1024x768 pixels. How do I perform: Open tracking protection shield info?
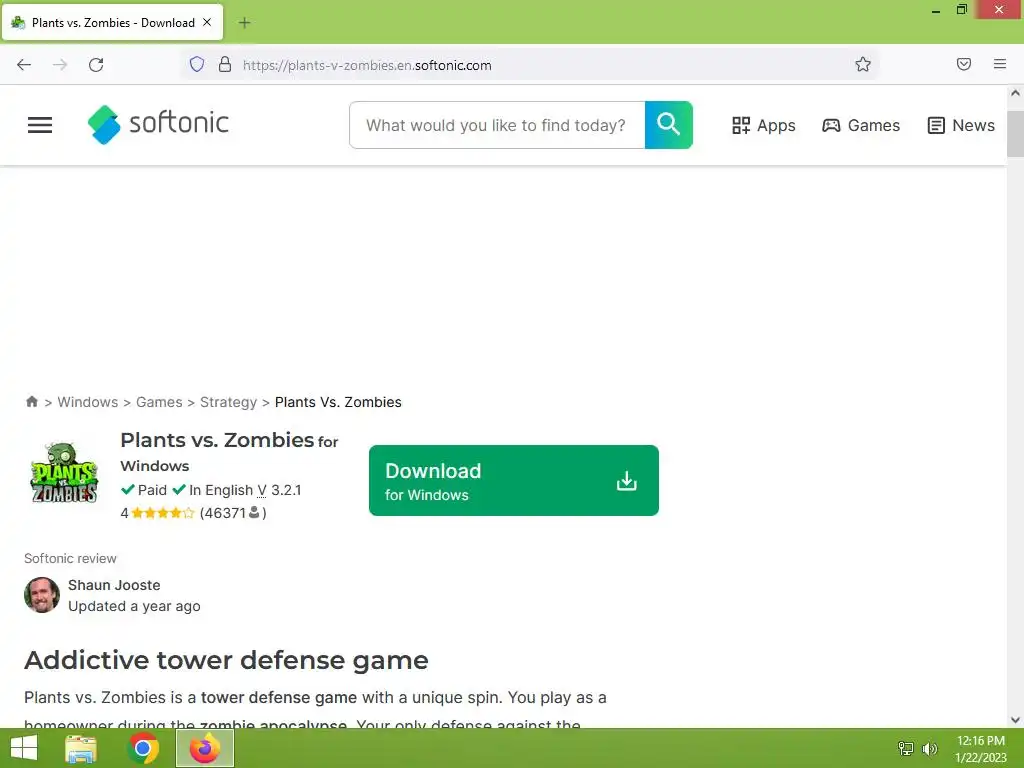[x=197, y=65]
